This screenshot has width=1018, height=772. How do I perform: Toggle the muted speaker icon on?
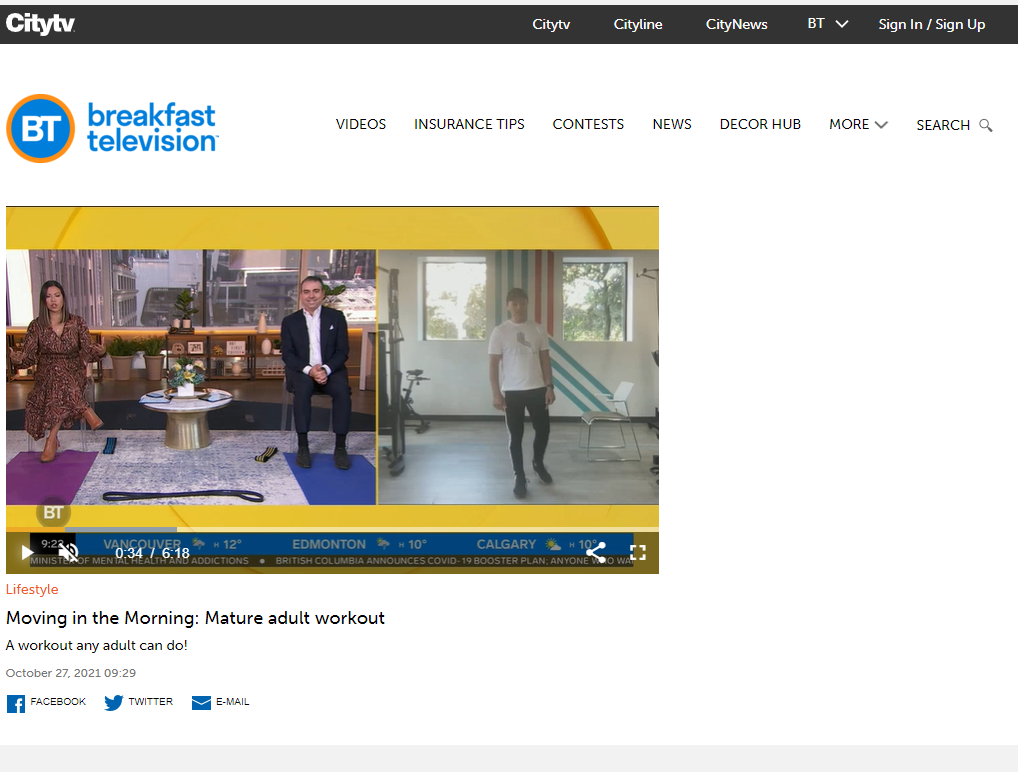(x=68, y=551)
